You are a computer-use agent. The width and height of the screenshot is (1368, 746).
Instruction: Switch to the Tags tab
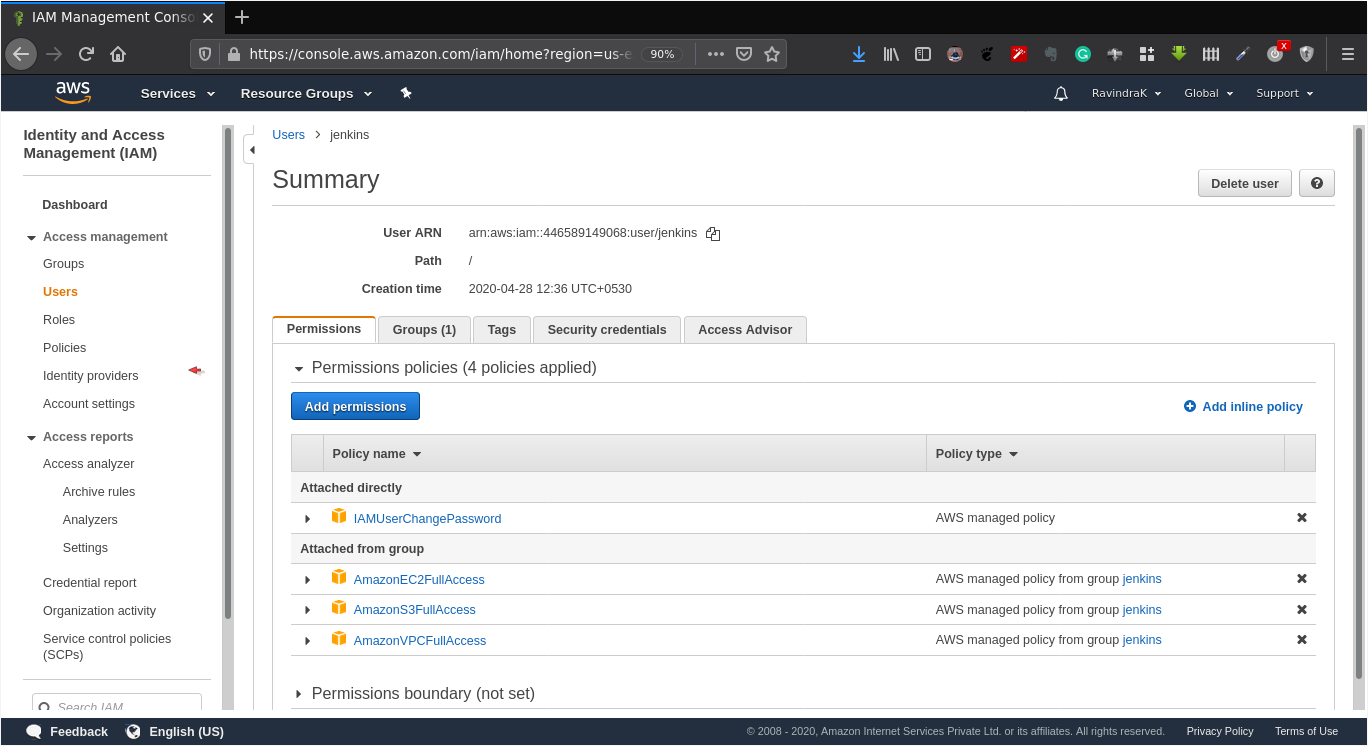(502, 330)
